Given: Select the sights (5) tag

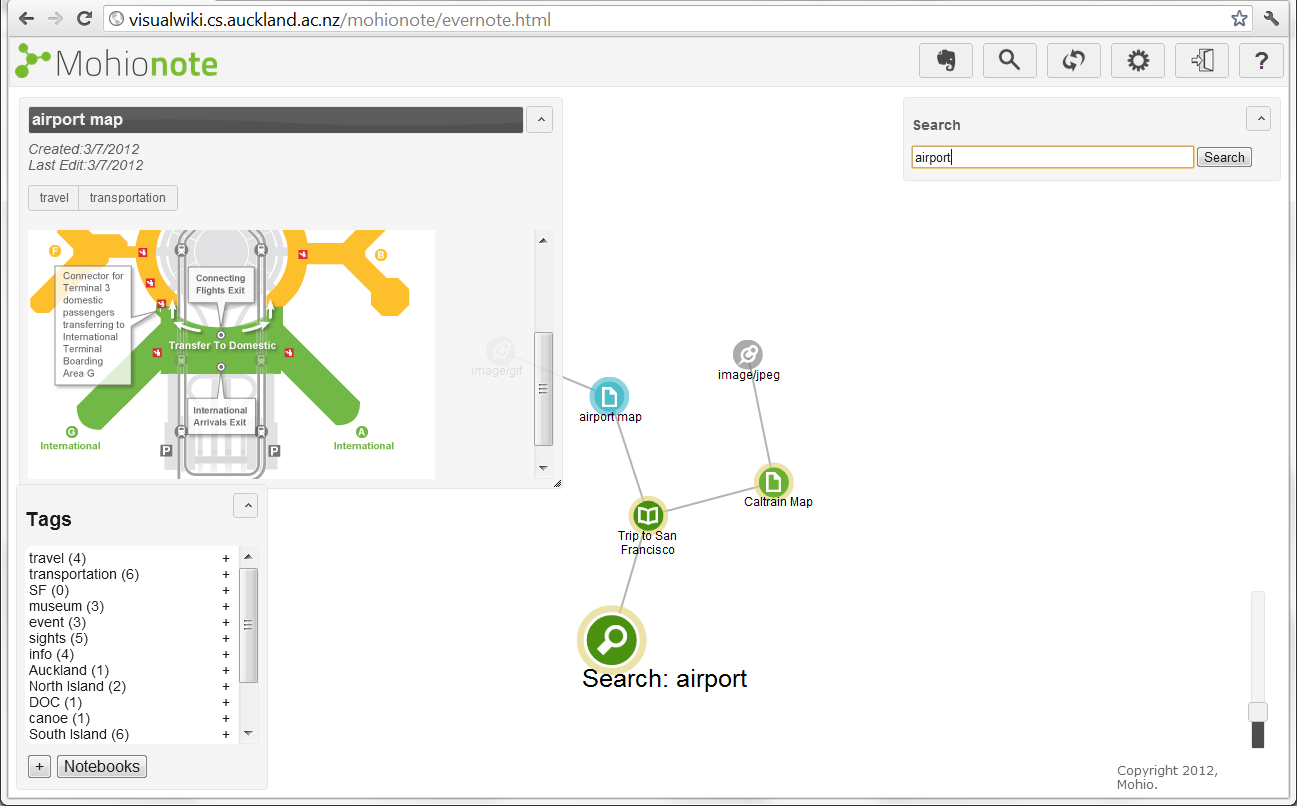Looking at the screenshot, I should [58, 638].
